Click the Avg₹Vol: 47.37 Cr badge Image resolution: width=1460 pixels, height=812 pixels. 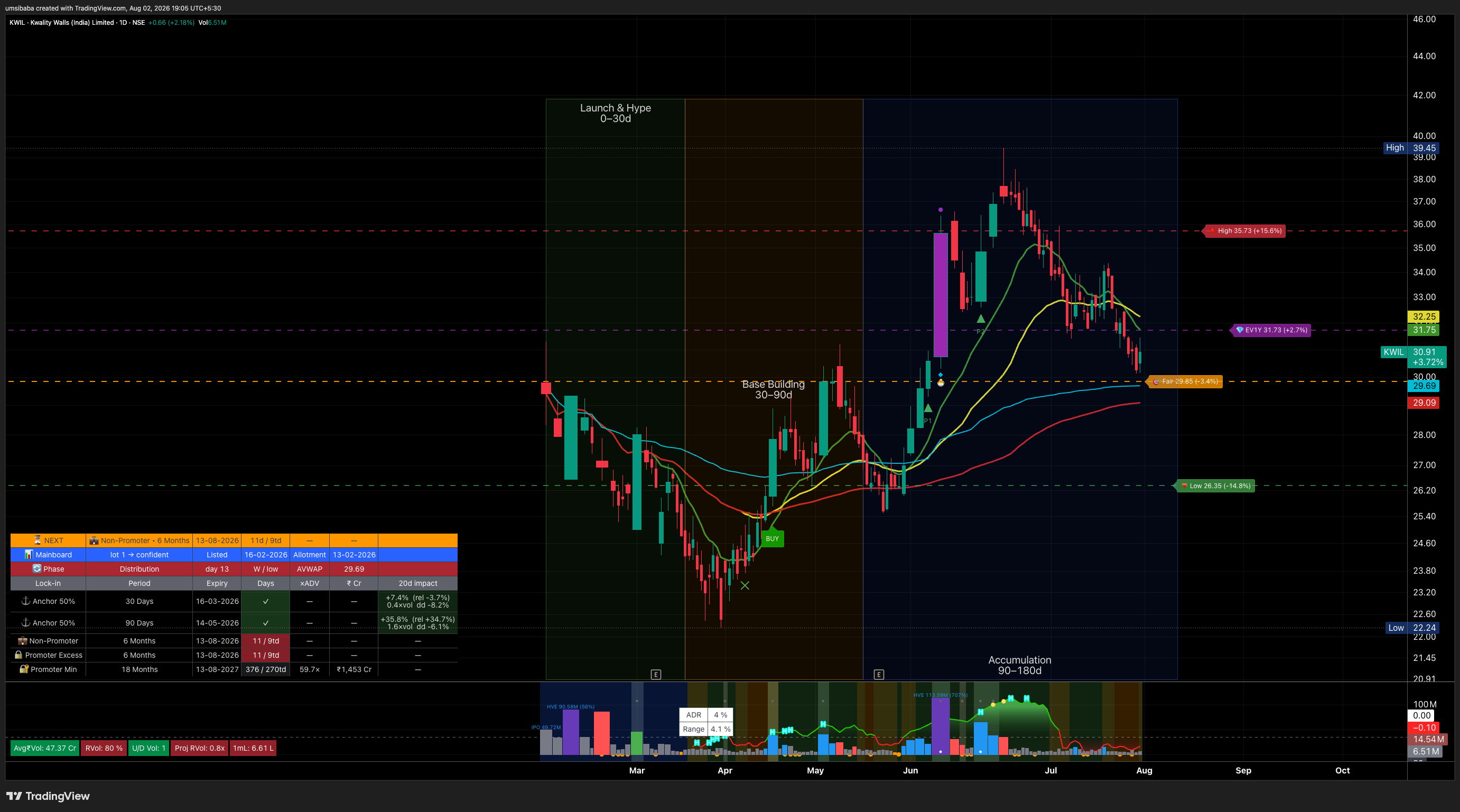pos(45,748)
